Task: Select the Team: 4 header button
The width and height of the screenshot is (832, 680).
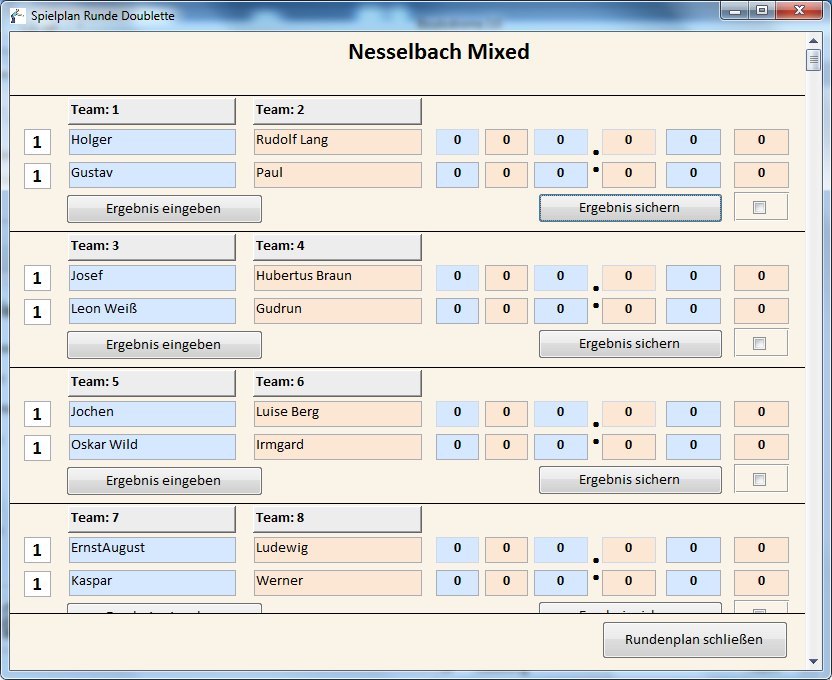Action: [337, 246]
